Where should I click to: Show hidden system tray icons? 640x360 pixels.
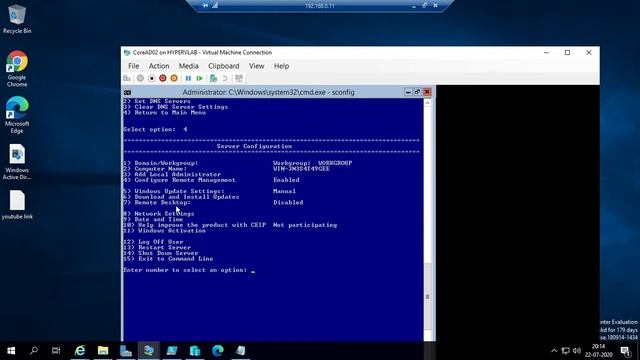click(554, 351)
